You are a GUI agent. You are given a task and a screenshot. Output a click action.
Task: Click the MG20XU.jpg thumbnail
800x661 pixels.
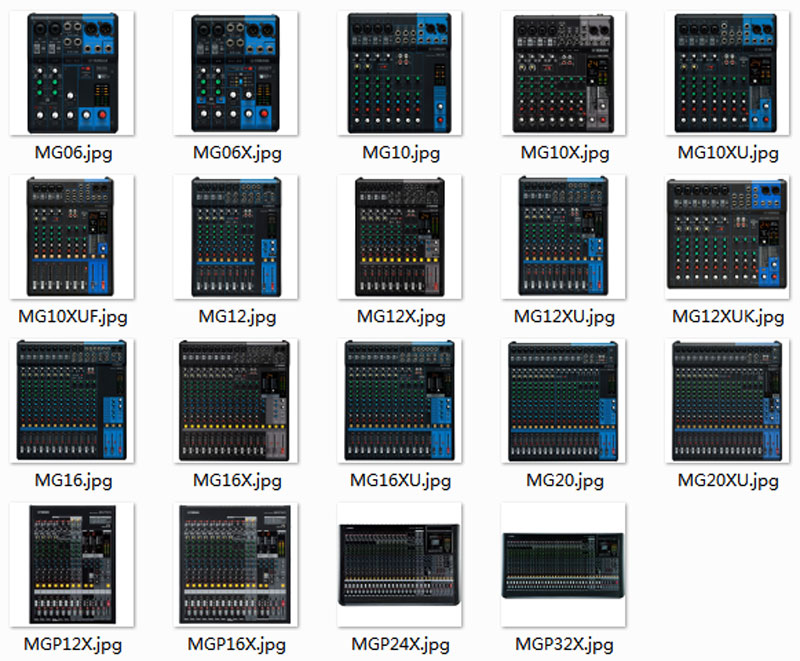pos(727,401)
